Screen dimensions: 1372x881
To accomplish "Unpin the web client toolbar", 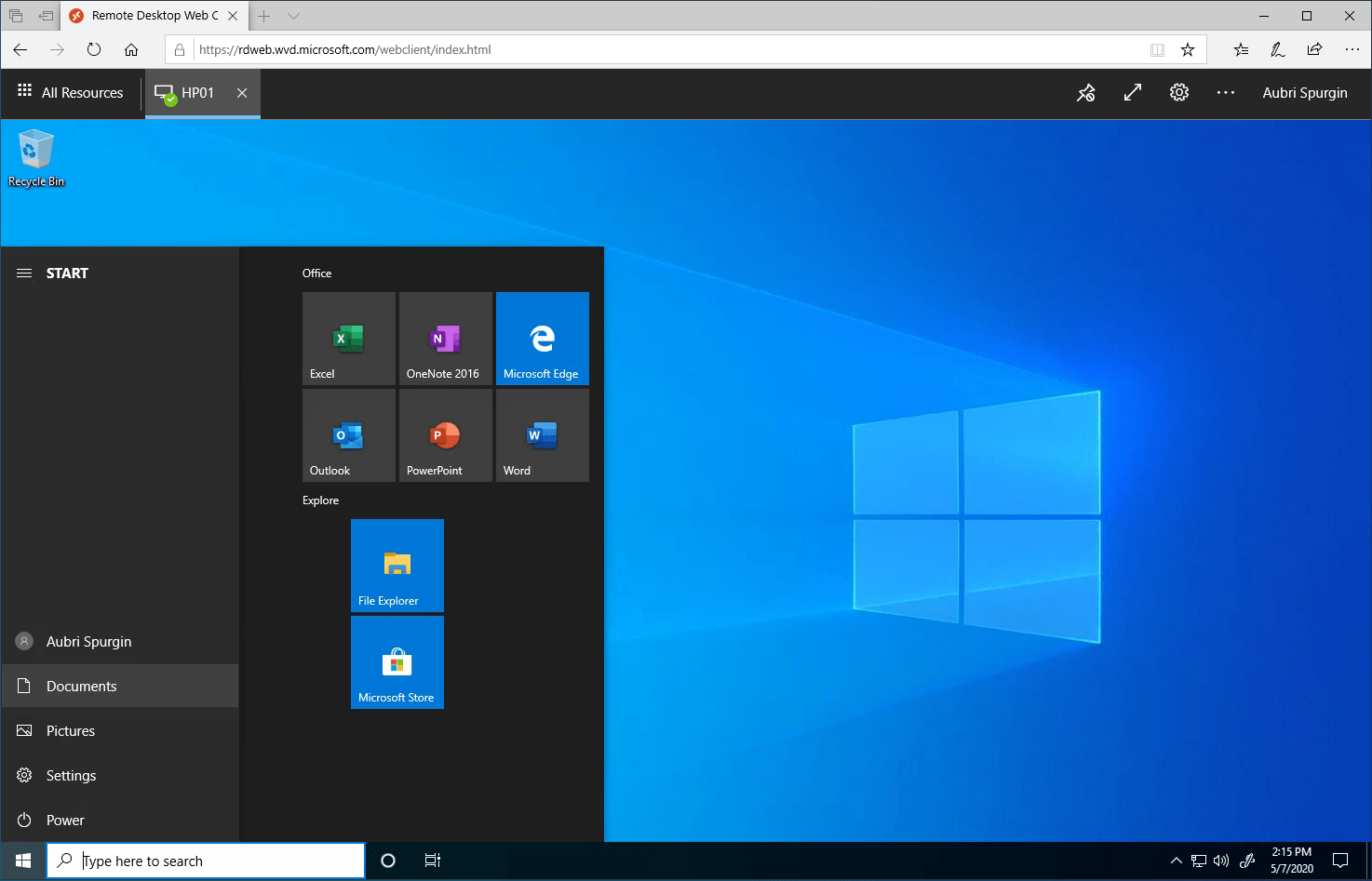I will coord(1086,93).
